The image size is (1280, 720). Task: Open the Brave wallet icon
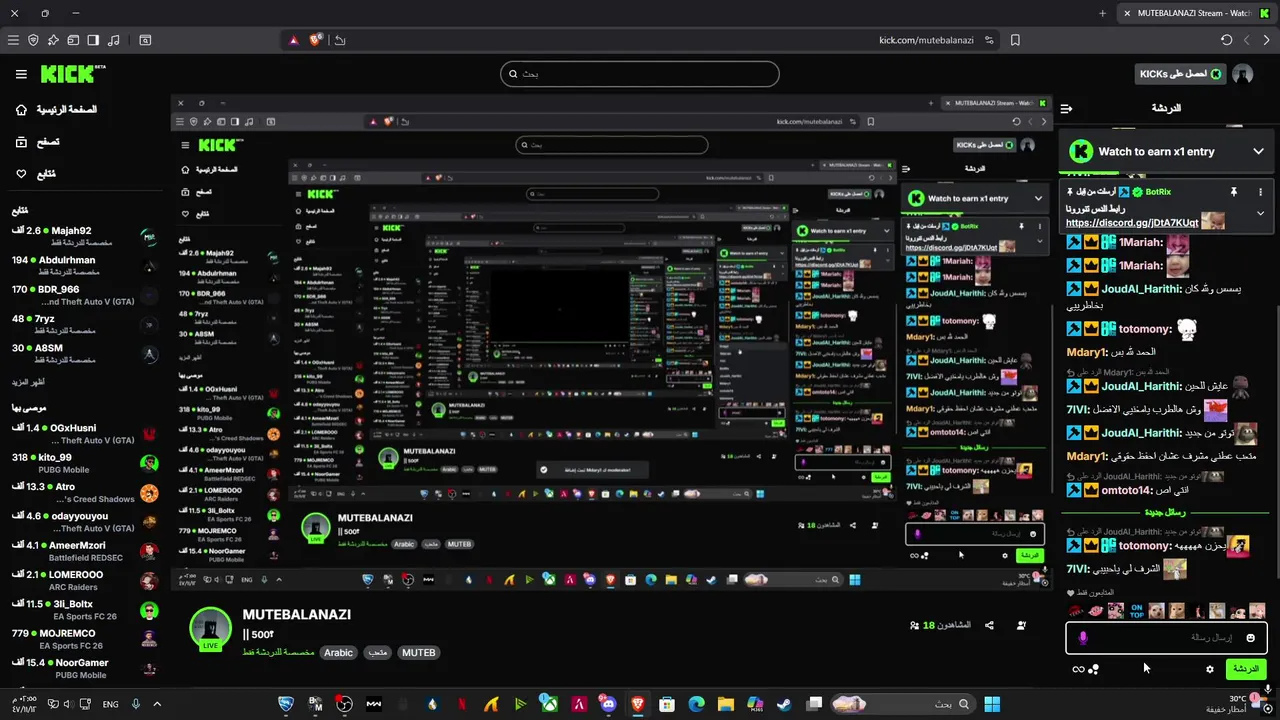73,40
